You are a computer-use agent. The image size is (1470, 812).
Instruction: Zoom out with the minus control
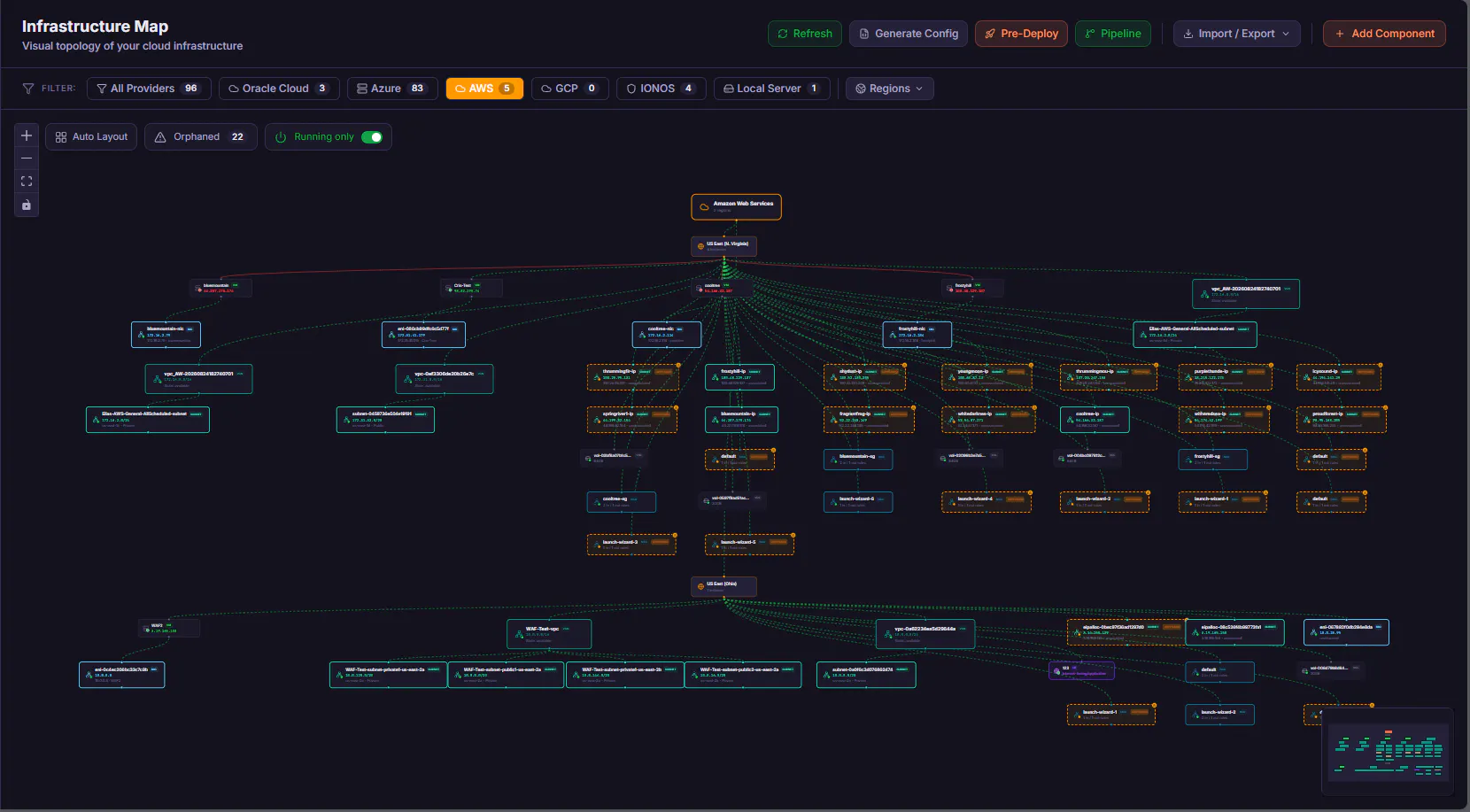[27, 159]
